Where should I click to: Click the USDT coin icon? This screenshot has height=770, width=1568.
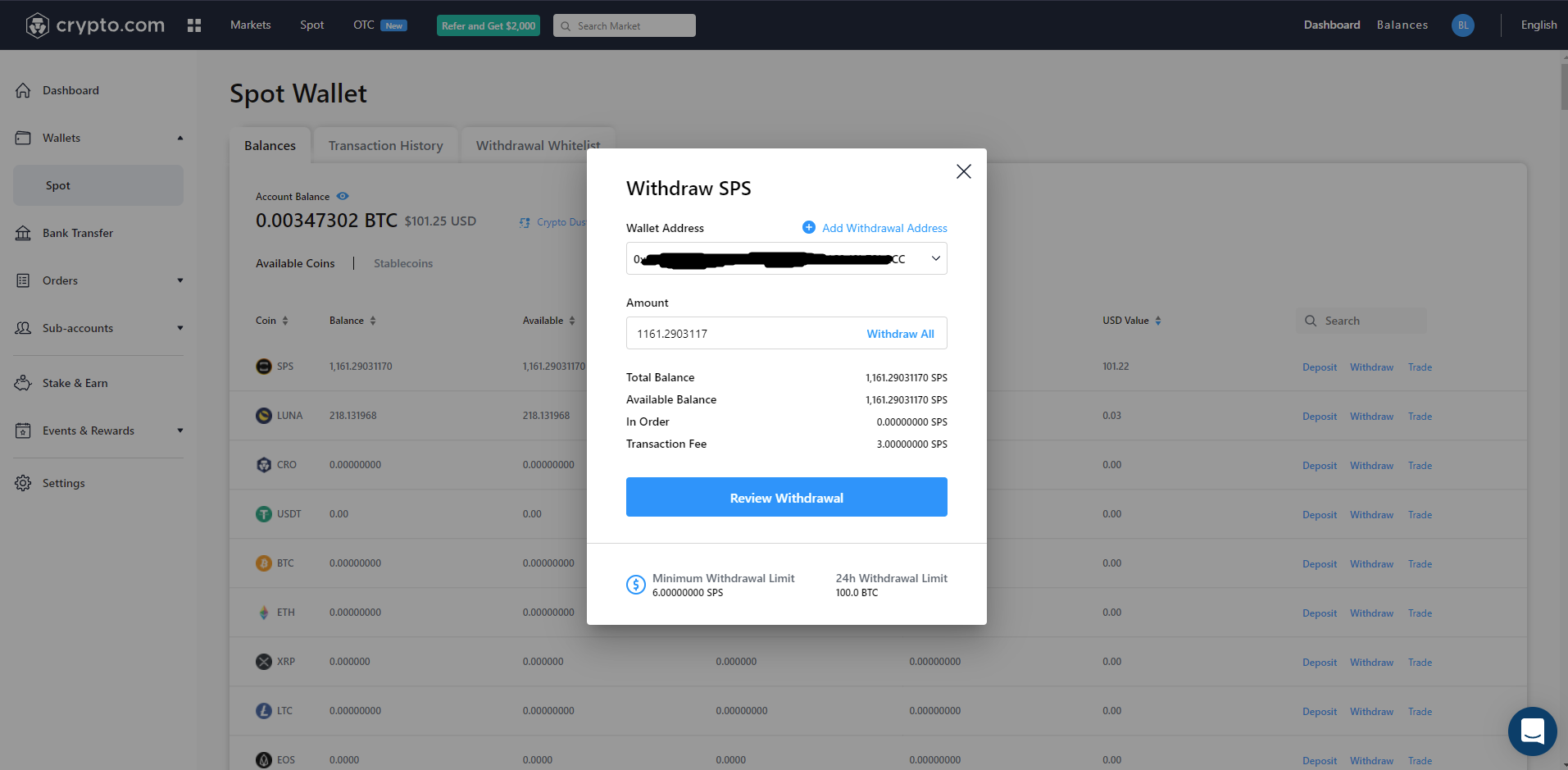coord(264,514)
